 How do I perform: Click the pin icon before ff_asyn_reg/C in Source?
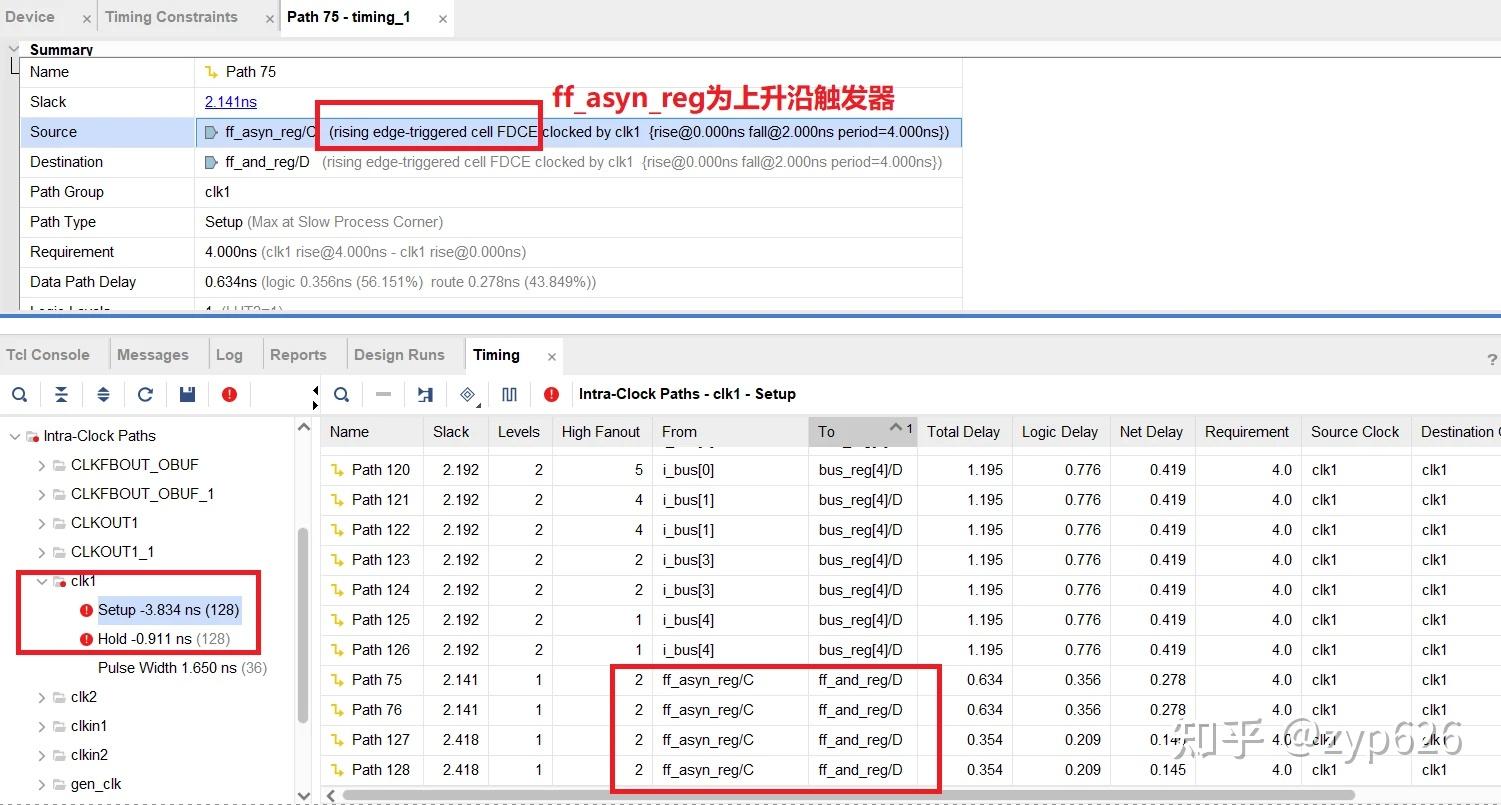[x=211, y=132]
